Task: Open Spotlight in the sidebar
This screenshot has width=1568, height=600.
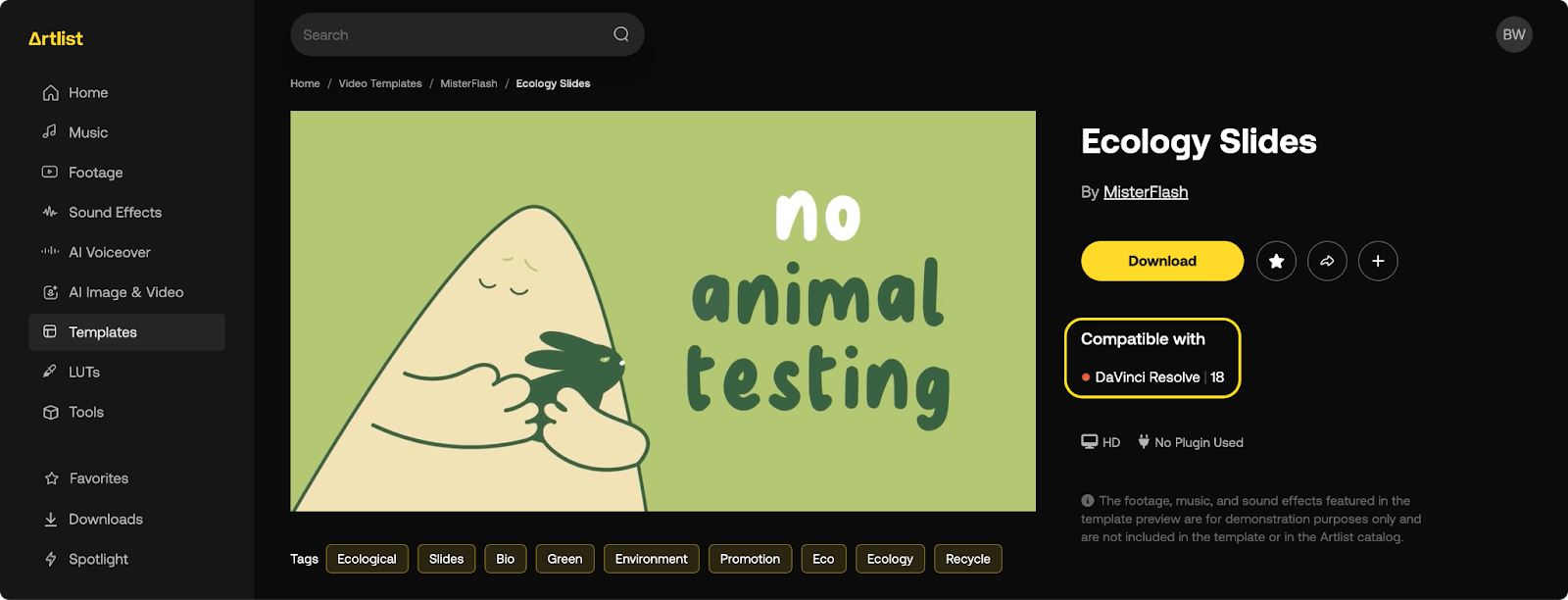Action: 98,559
